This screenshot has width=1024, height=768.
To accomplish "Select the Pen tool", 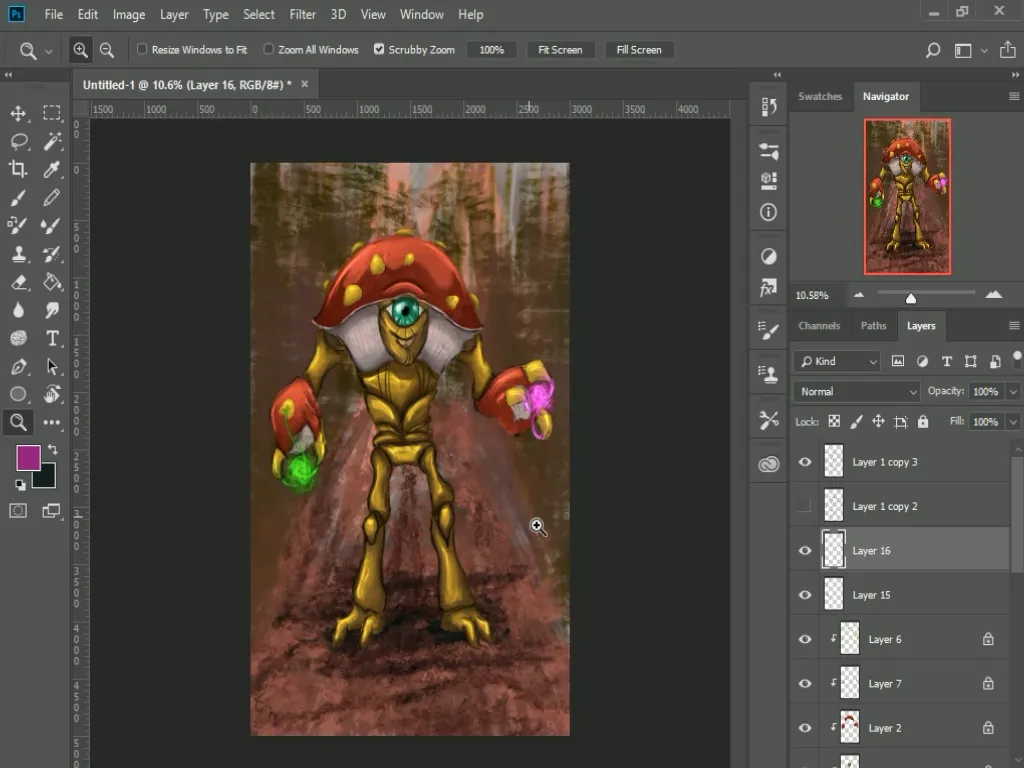I will click(18, 366).
